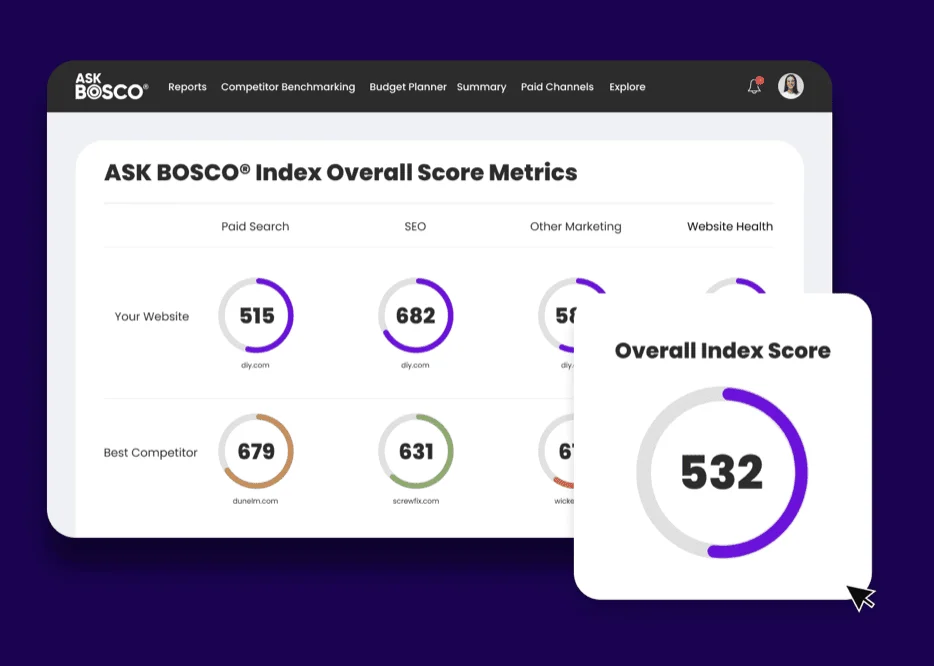Open the Reports menu
Image resolution: width=934 pixels, height=666 pixels.
187,87
